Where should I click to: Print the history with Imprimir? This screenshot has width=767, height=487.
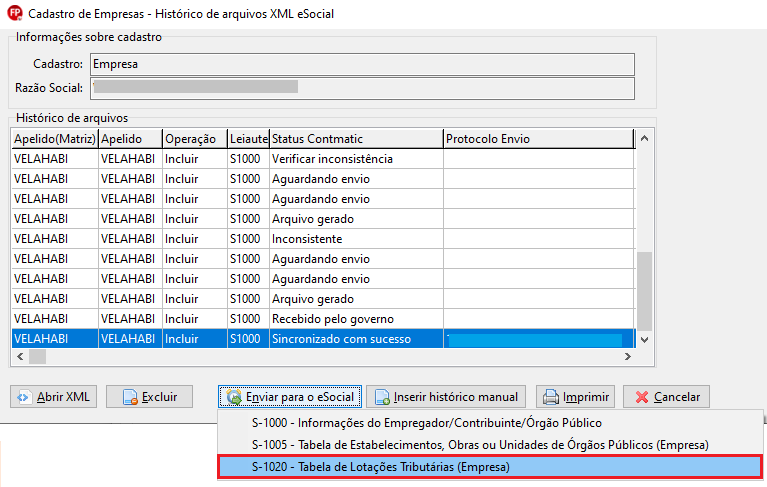[577, 397]
